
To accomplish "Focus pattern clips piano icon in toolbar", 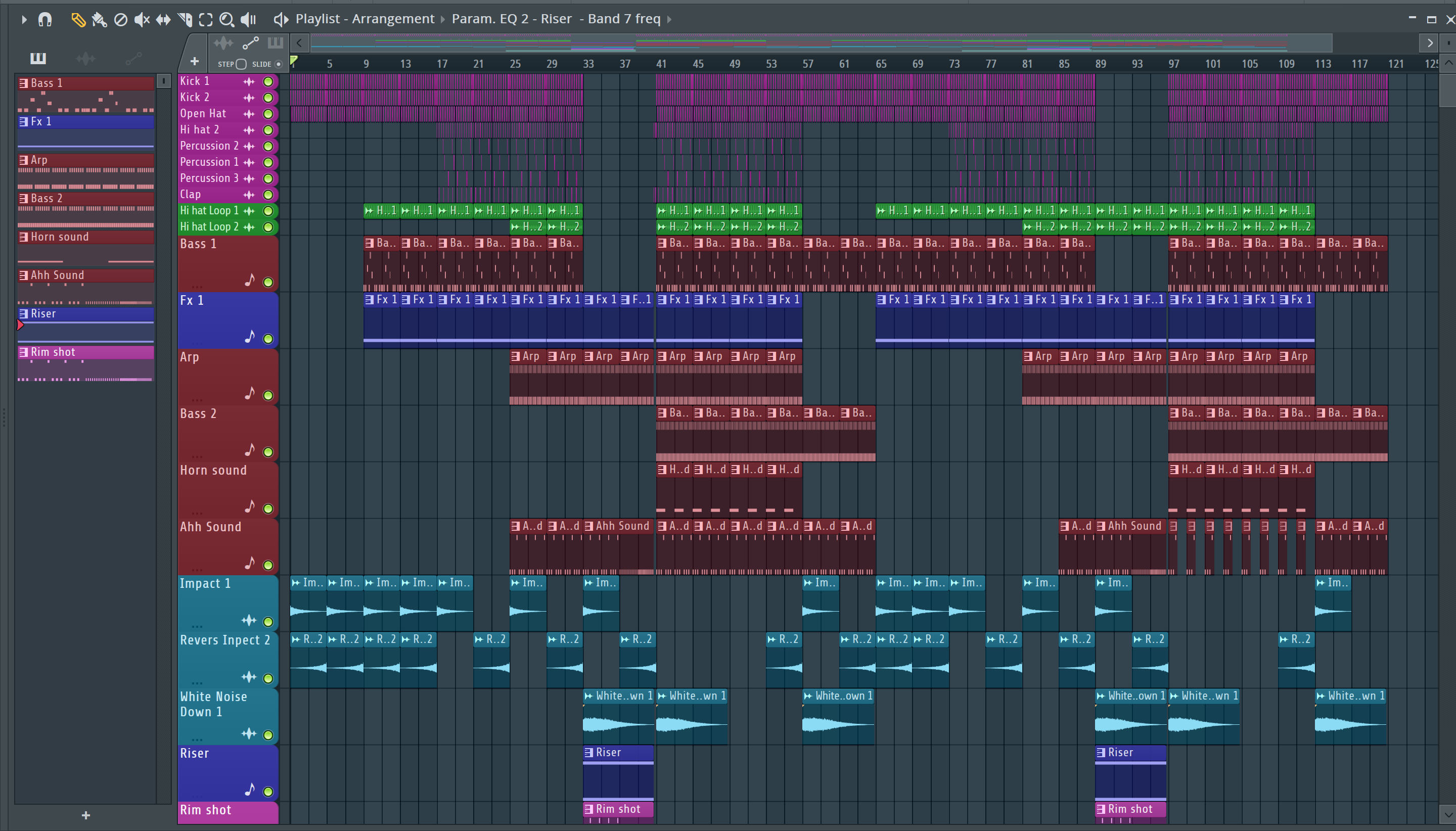I will [x=275, y=42].
